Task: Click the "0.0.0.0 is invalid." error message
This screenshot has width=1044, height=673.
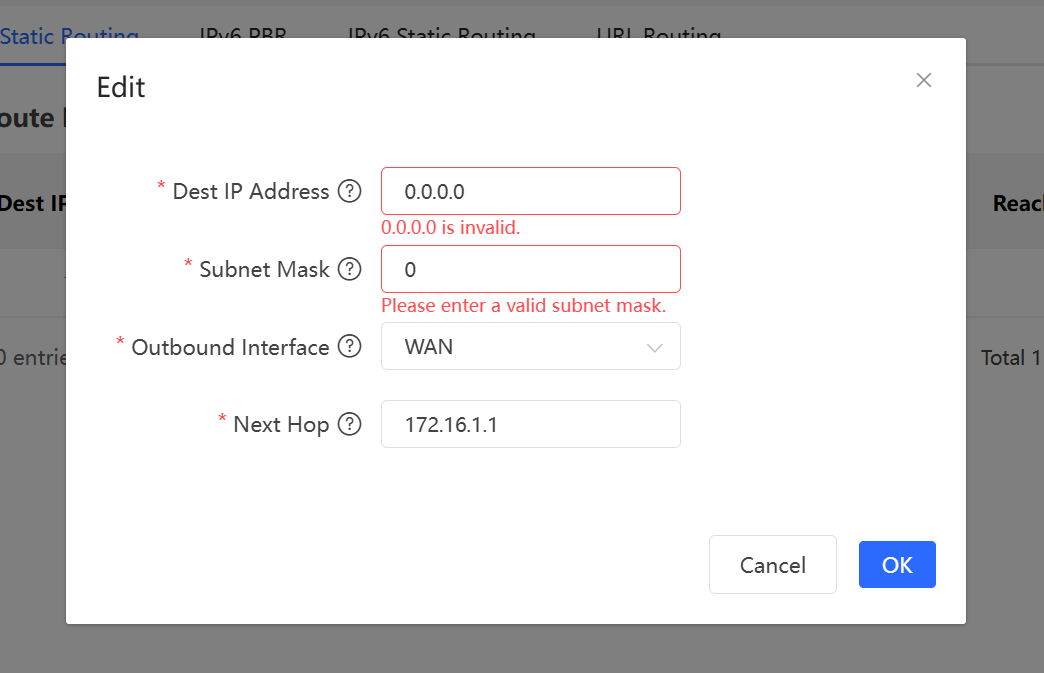Action: pos(450,228)
